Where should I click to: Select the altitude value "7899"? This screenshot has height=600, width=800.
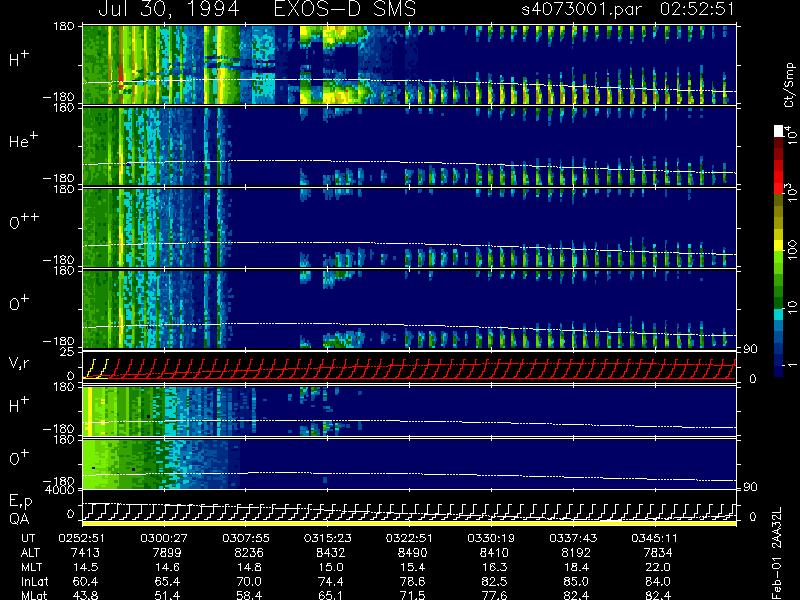[x=167, y=553]
